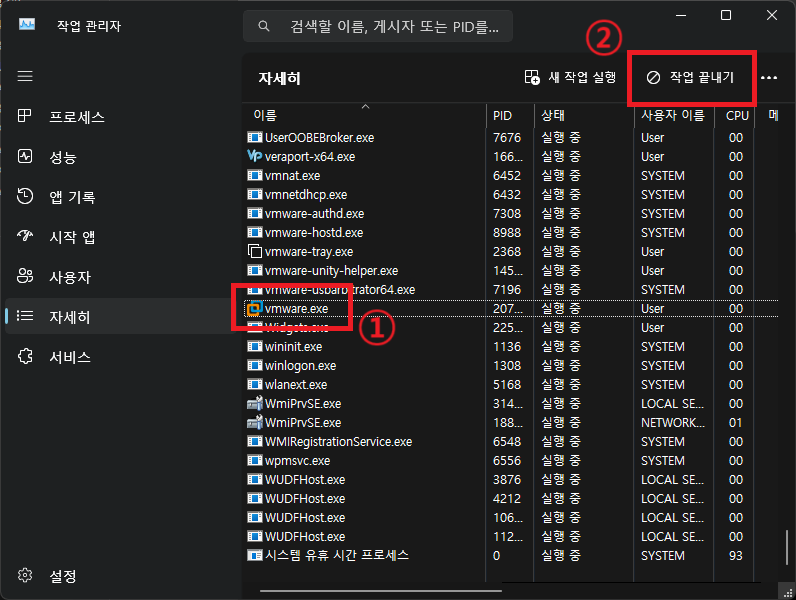The image size is (796, 600).
Task: Select vmware-tray.exe process
Action: pyautogui.click(x=512, y=252)
